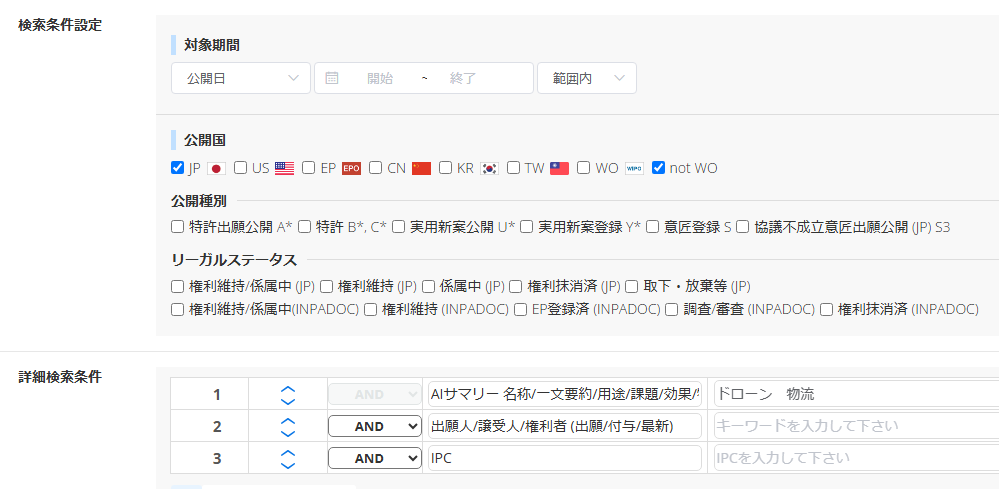999x489 pixels.
Task: Click the up/down reorder arrows in row 1
Action: 288,394
